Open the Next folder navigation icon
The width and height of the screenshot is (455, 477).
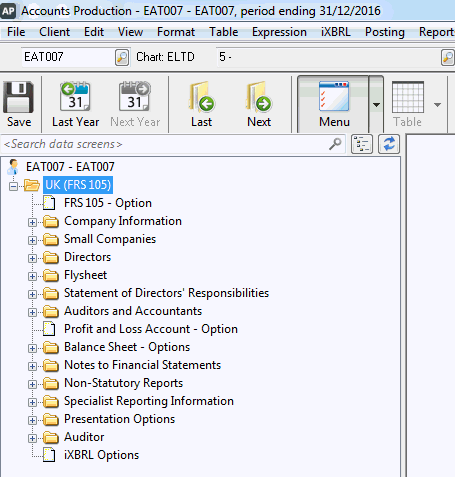(259, 96)
